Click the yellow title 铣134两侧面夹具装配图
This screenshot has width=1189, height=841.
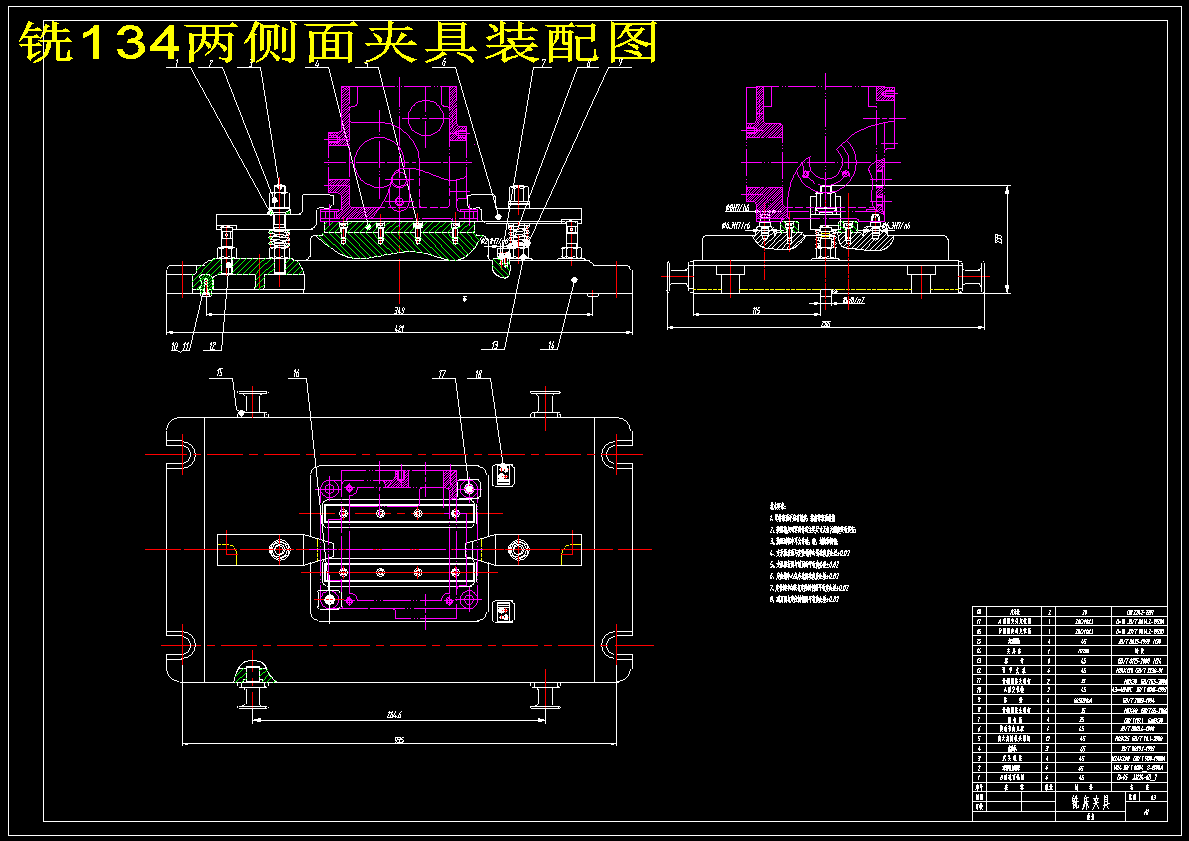338,42
